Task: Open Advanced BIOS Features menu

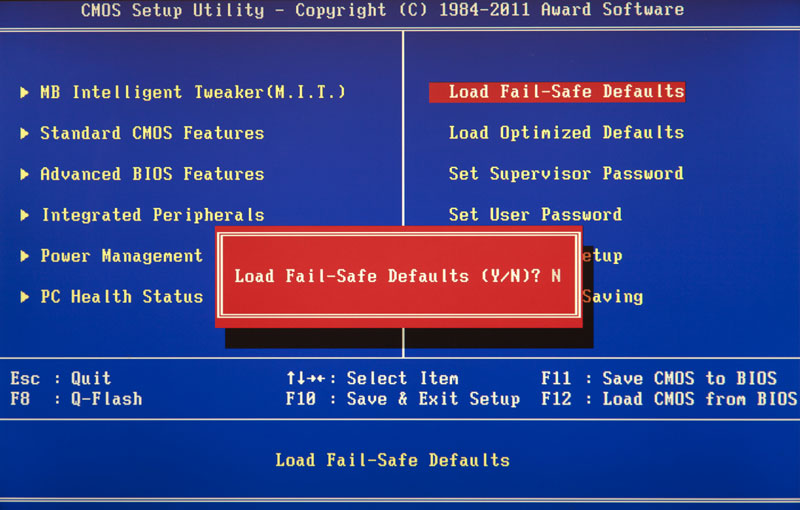Action: [152, 174]
